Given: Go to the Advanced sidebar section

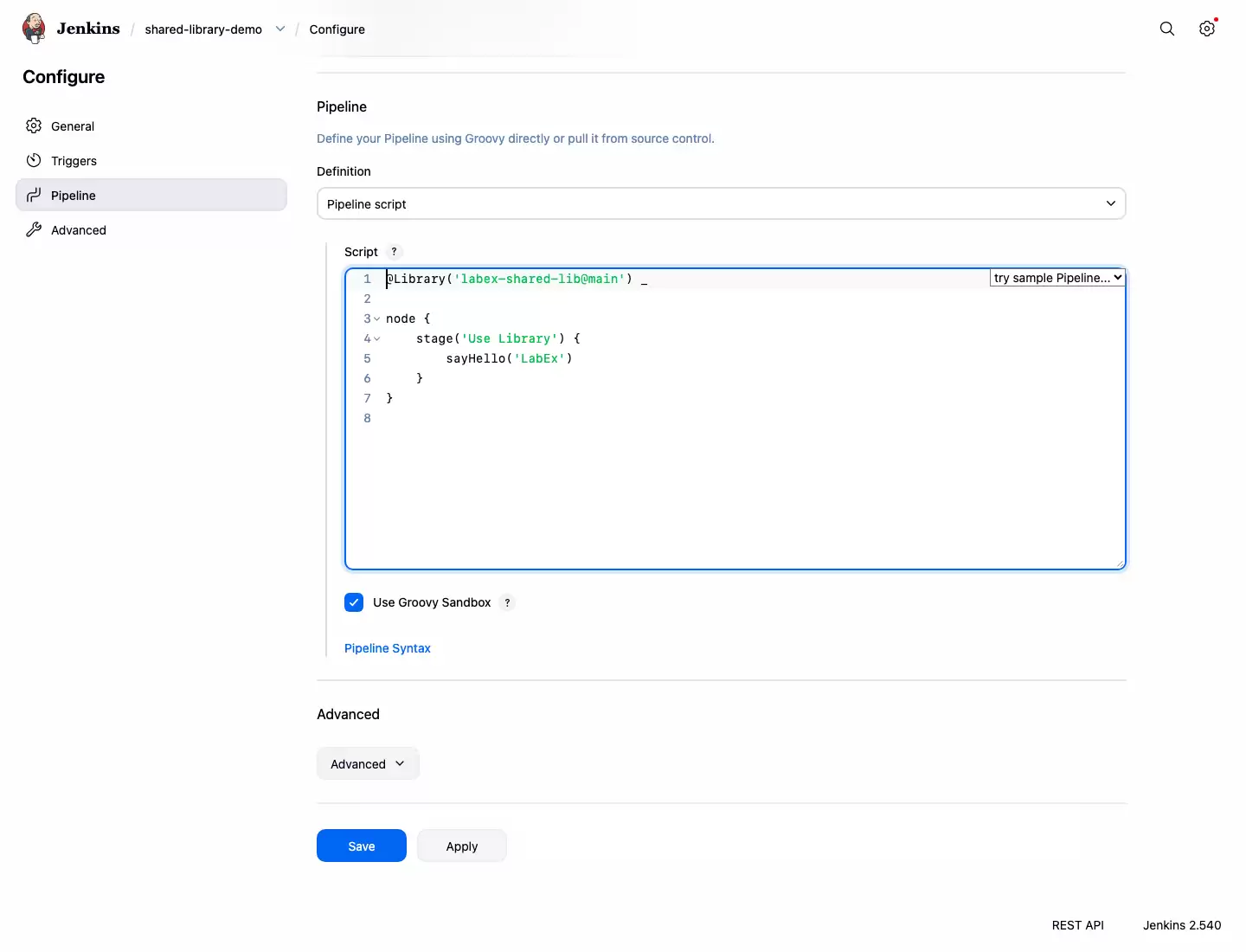Looking at the screenshot, I should point(151,229).
